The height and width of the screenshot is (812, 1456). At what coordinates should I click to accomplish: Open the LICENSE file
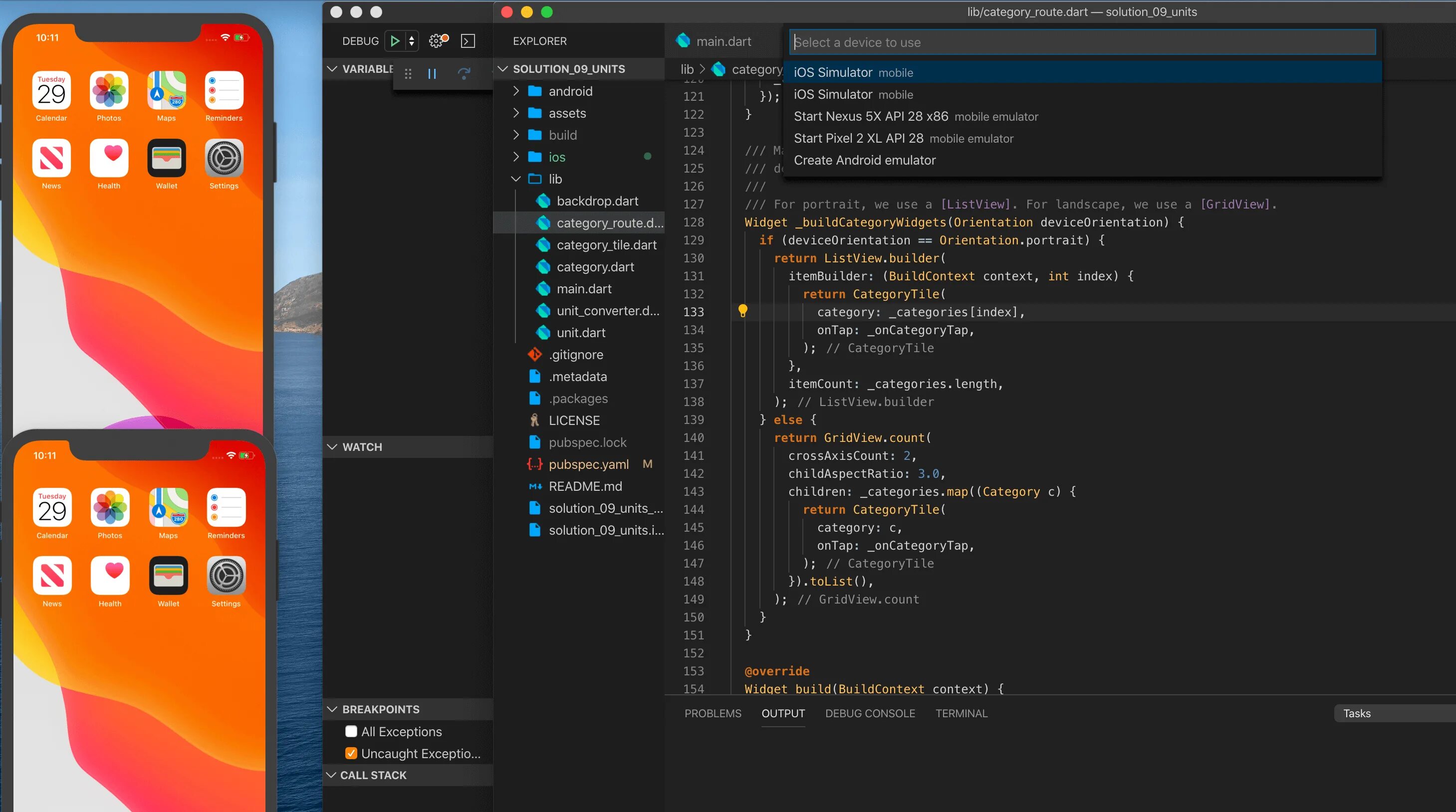[579, 420]
